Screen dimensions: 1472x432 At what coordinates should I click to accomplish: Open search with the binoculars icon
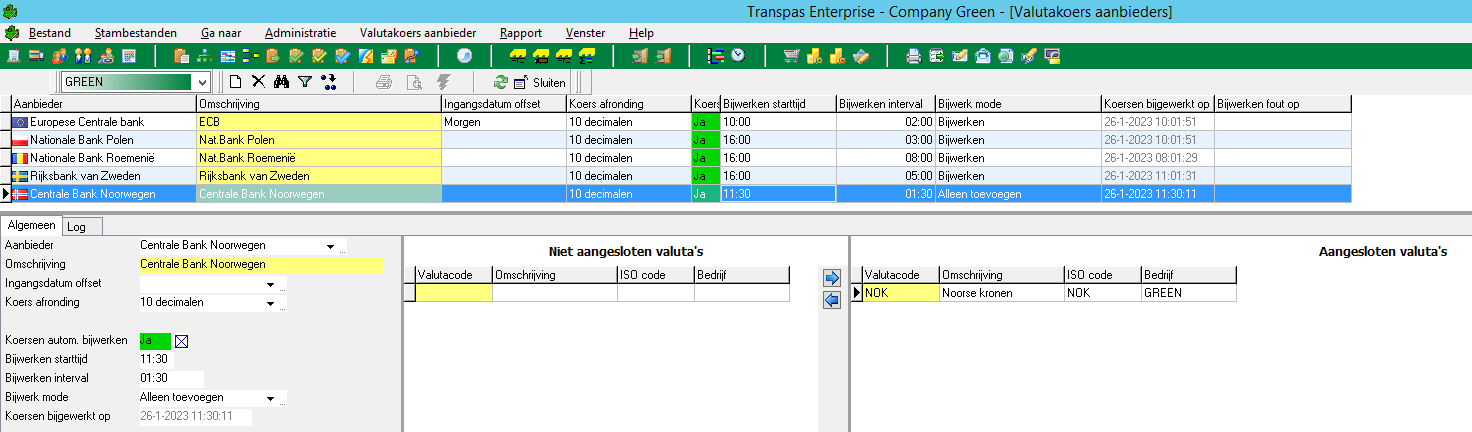(x=281, y=81)
